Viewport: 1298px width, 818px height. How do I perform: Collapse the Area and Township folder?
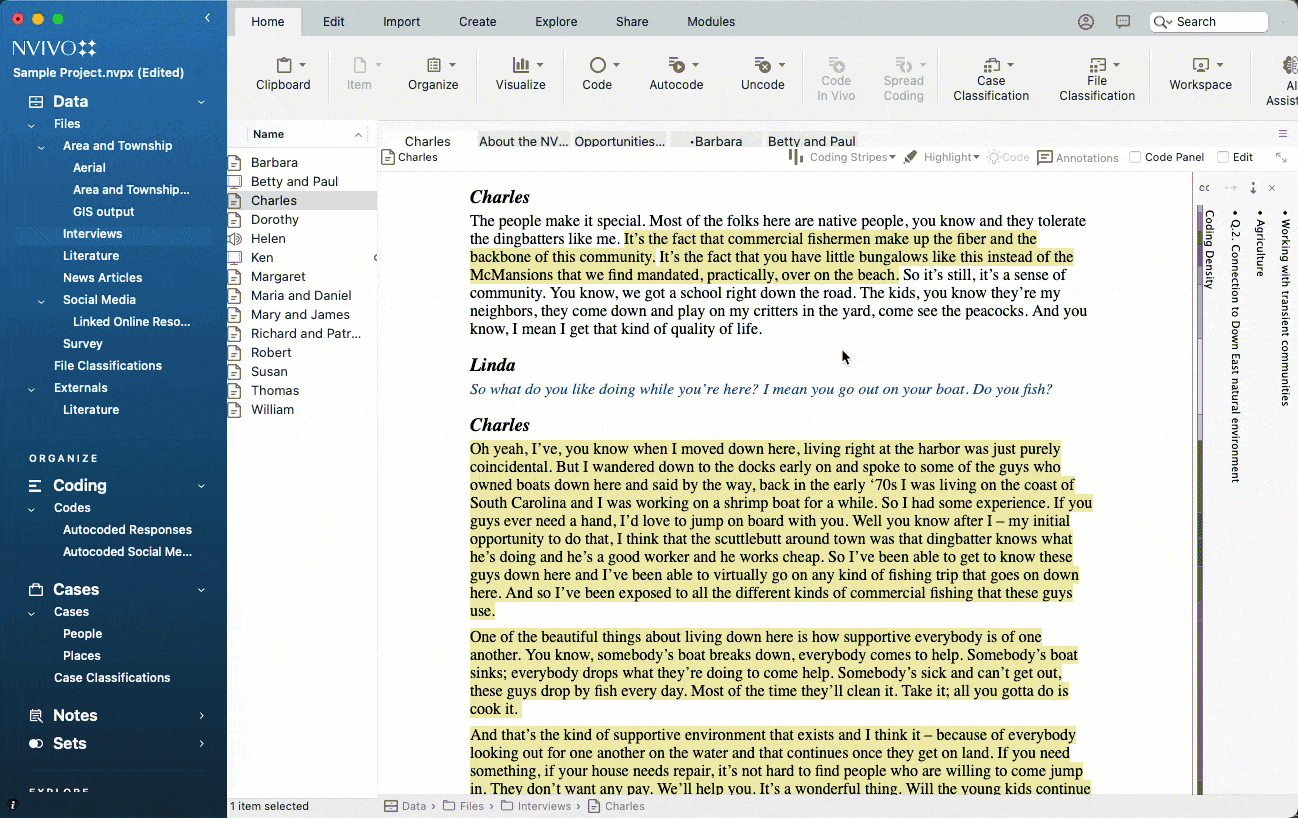(x=41, y=147)
